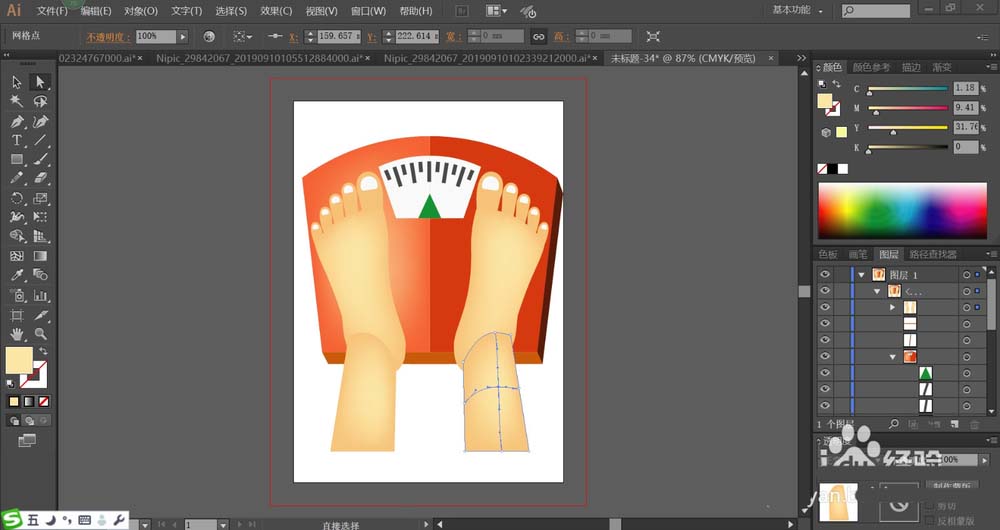Select the Pen tool
Viewport: 1000px width, 530px height.
17,121
